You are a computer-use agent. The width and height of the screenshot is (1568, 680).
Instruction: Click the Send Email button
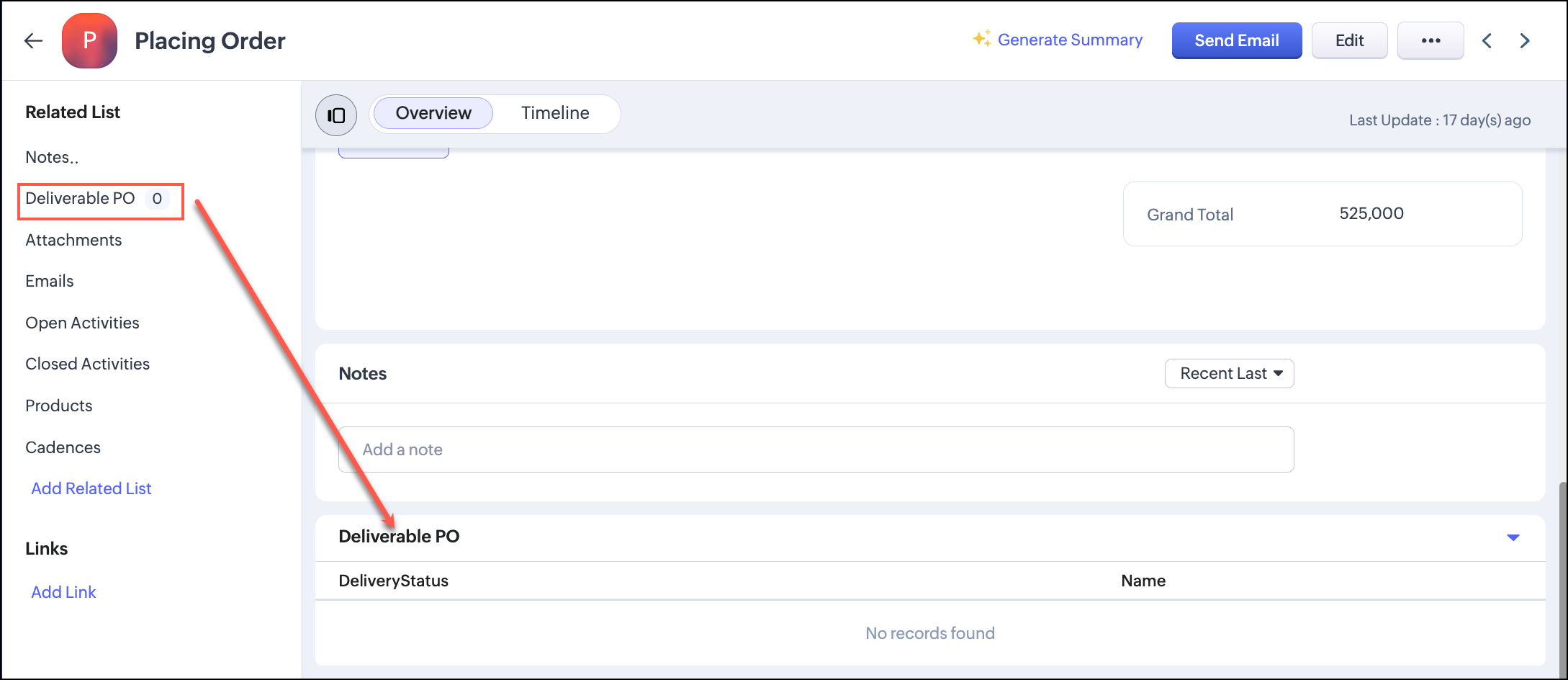coord(1236,41)
